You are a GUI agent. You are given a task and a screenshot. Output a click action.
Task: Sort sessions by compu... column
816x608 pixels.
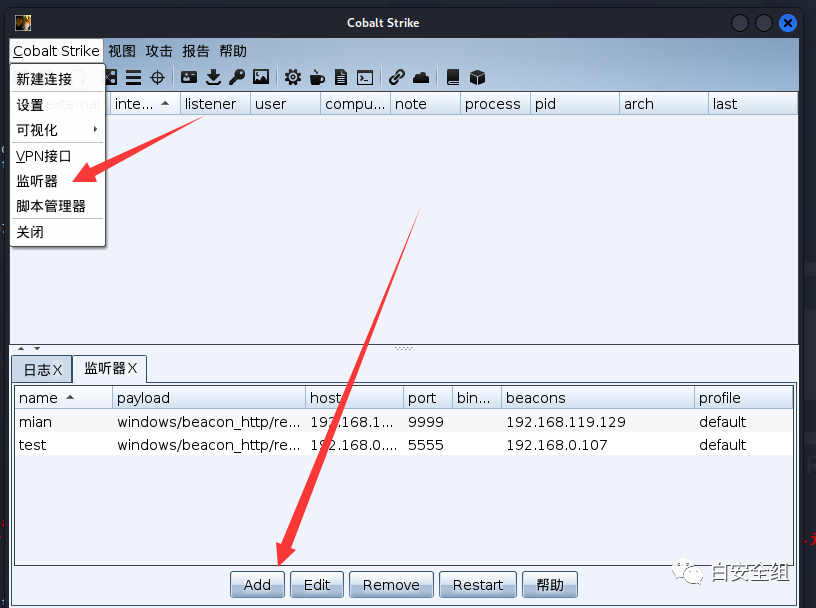[x=356, y=104]
